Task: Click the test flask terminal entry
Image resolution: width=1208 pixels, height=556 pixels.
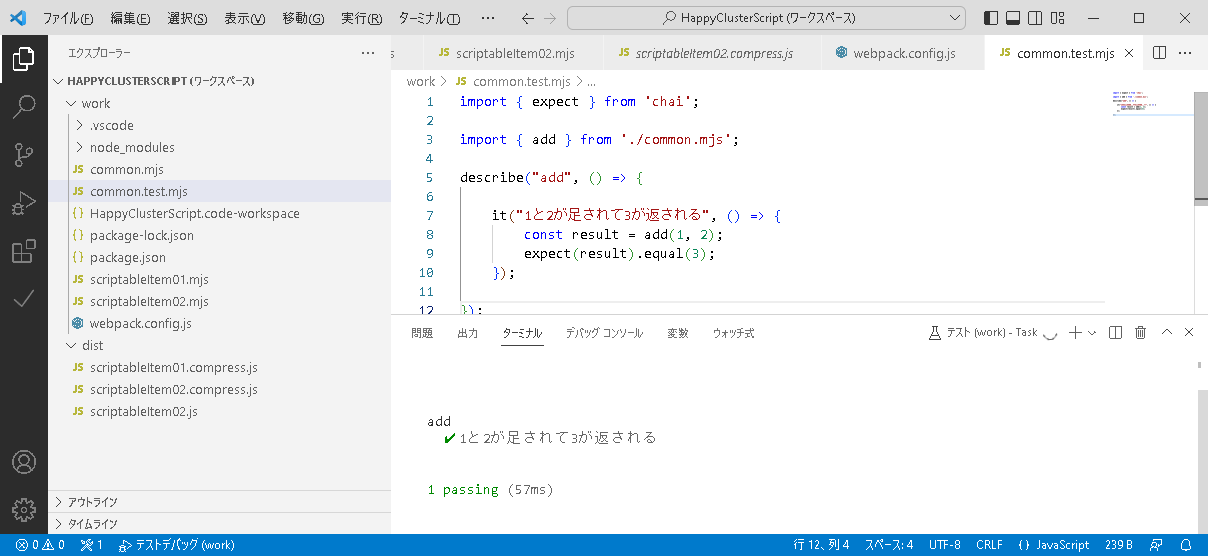Action: 991,333
